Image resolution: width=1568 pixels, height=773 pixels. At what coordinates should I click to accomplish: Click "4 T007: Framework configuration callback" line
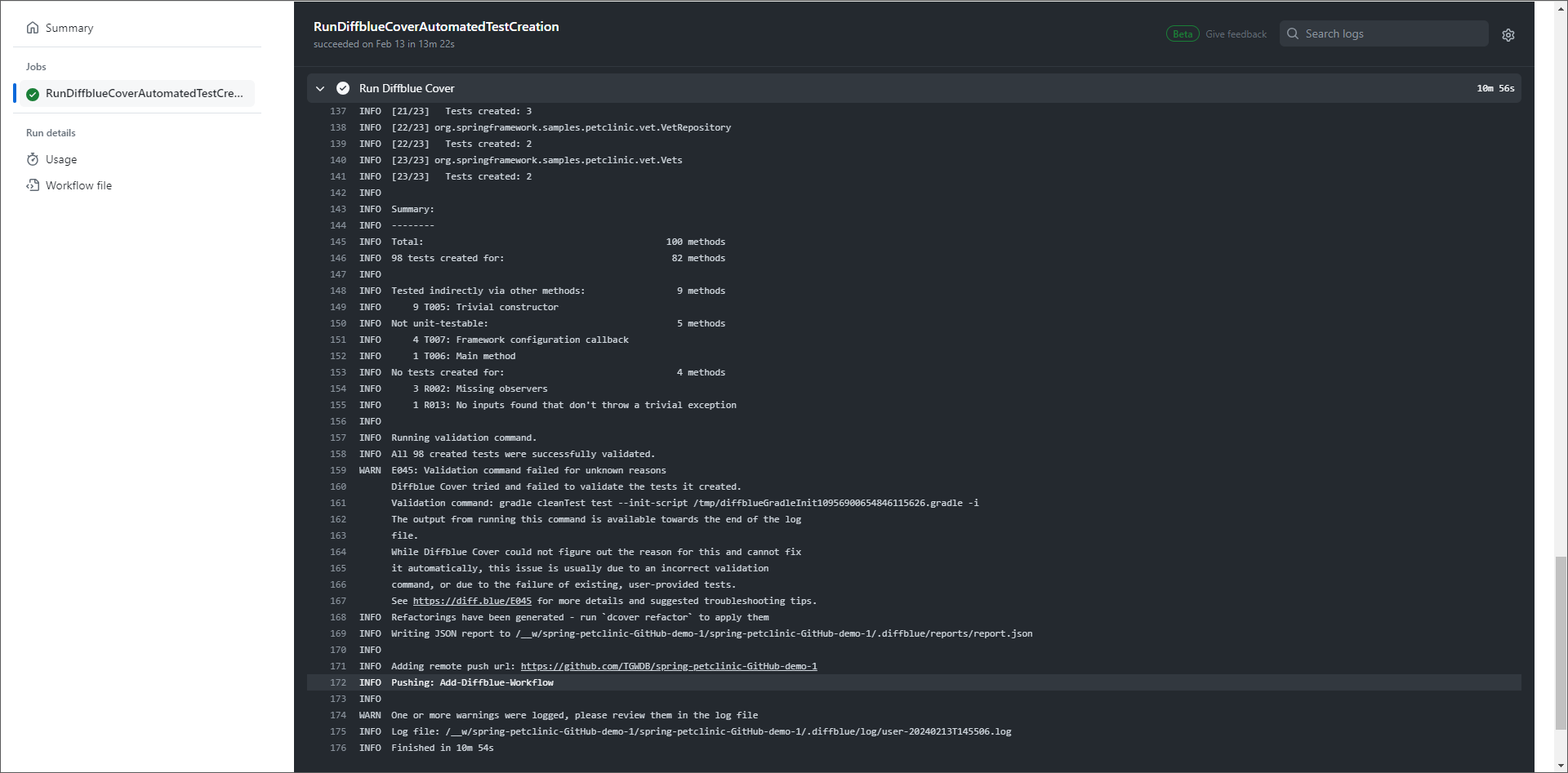[521, 340]
